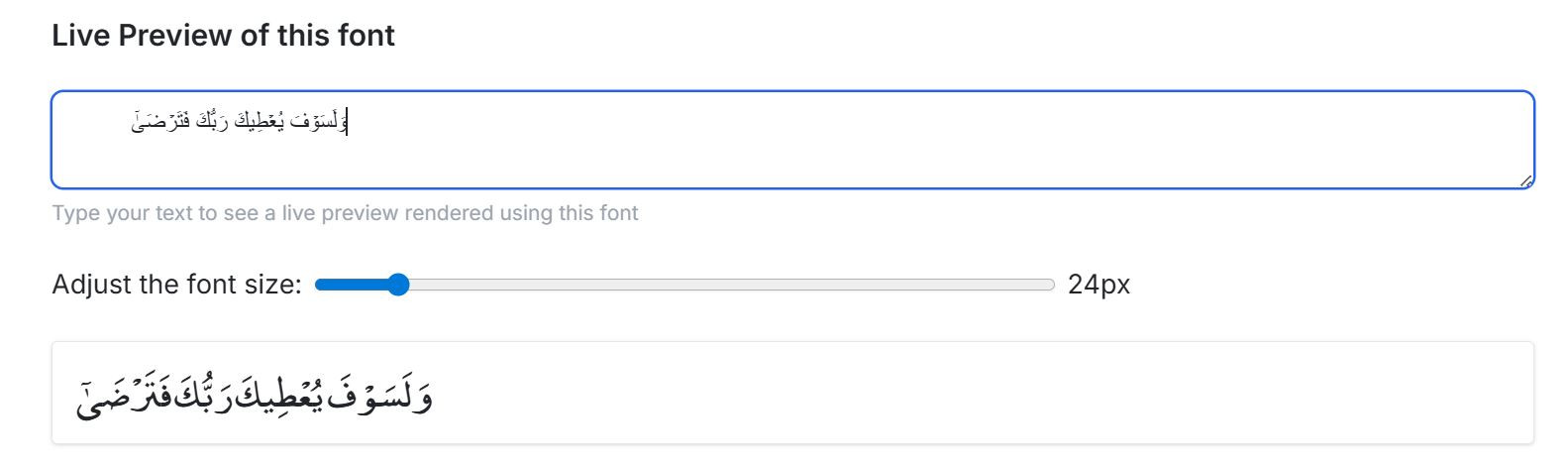Click the "Adjust the font size:" label
The image size is (1568, 467).
point(176,286)
